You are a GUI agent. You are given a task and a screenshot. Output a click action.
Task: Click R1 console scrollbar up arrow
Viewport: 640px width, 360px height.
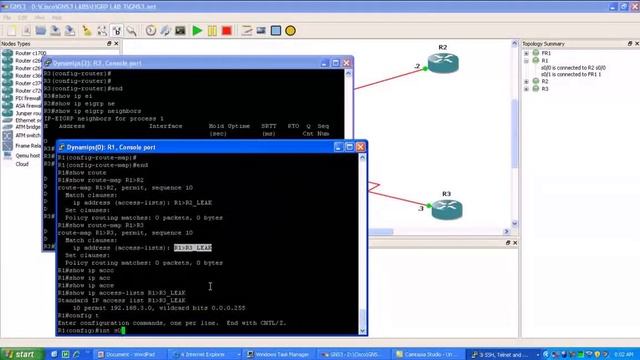click(362, 158)
